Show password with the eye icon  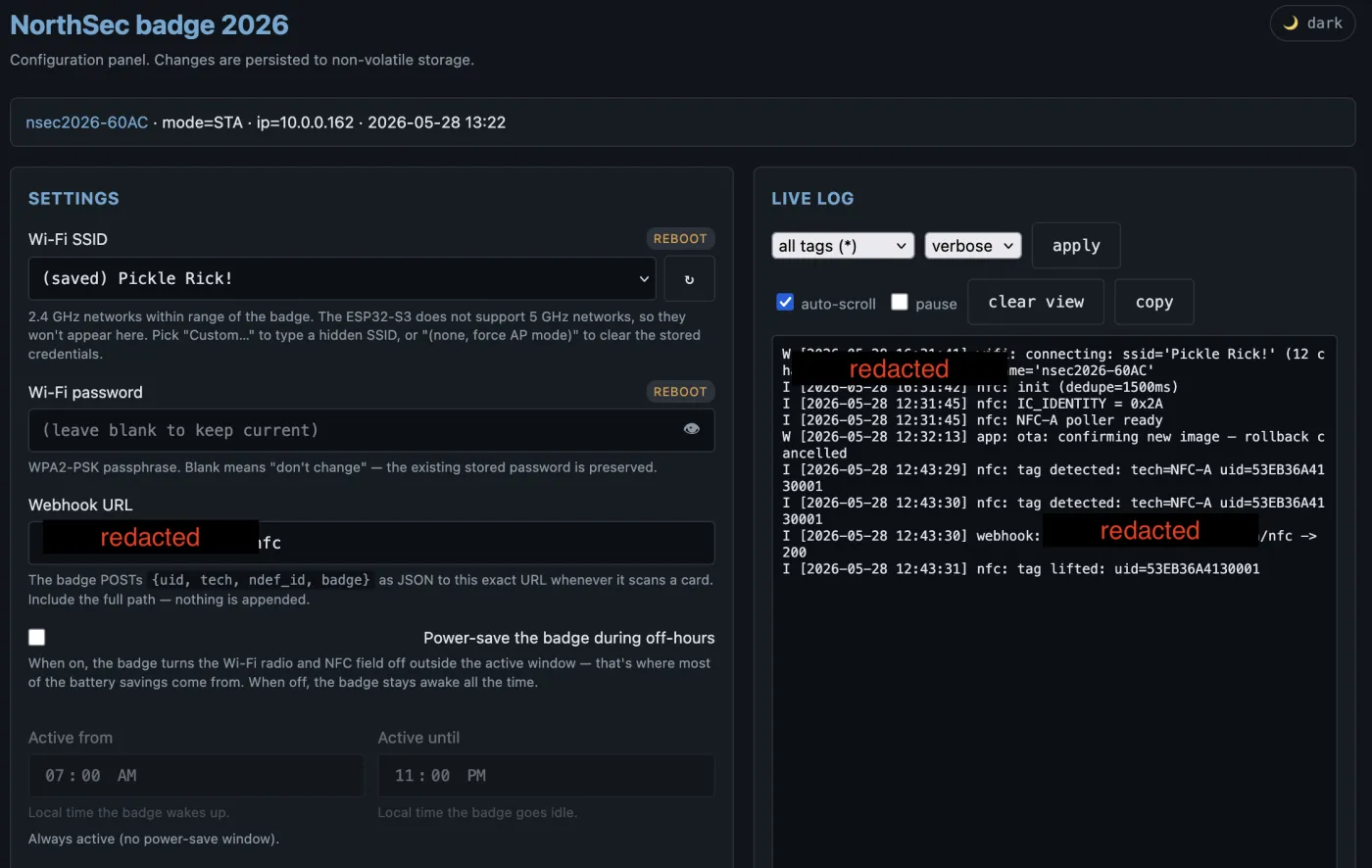[692, 429]
